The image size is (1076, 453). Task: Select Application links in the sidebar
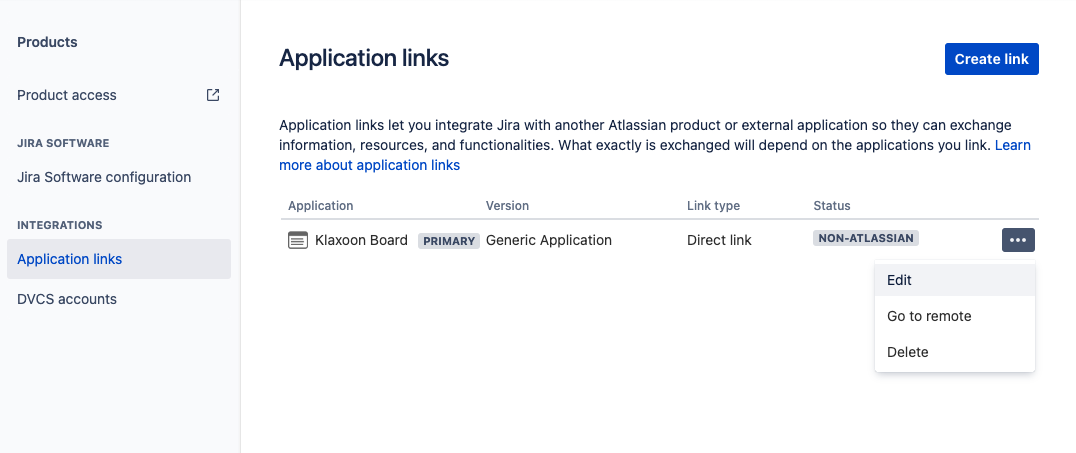[119, 259]
